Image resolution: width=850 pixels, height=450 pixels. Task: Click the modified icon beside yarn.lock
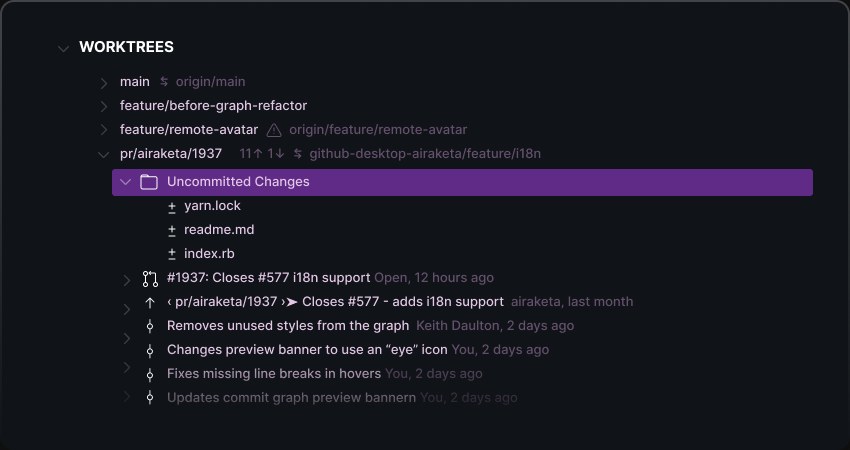pos(172,206)
